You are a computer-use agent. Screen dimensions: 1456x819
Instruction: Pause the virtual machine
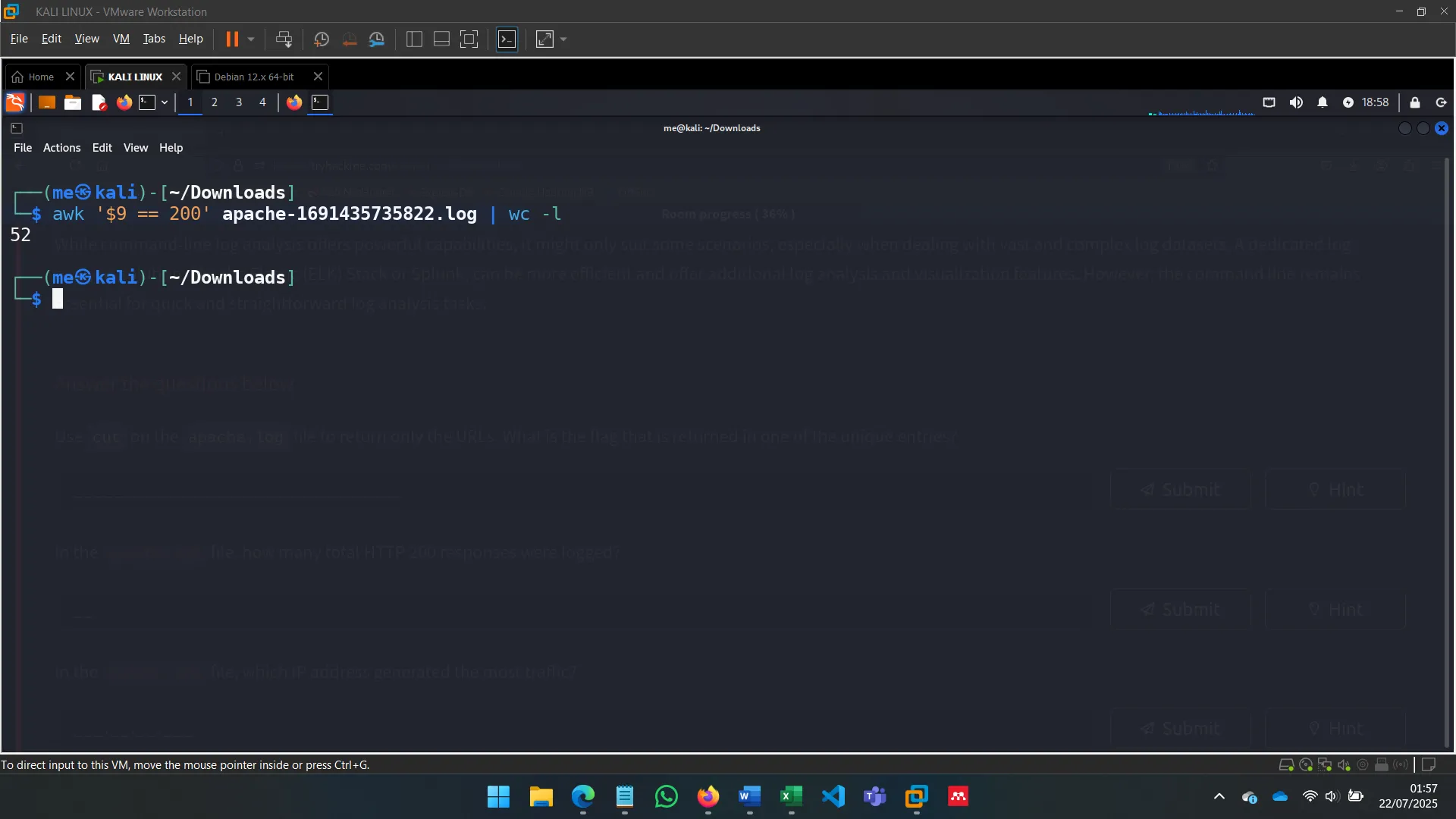click(x=233, y=39)
